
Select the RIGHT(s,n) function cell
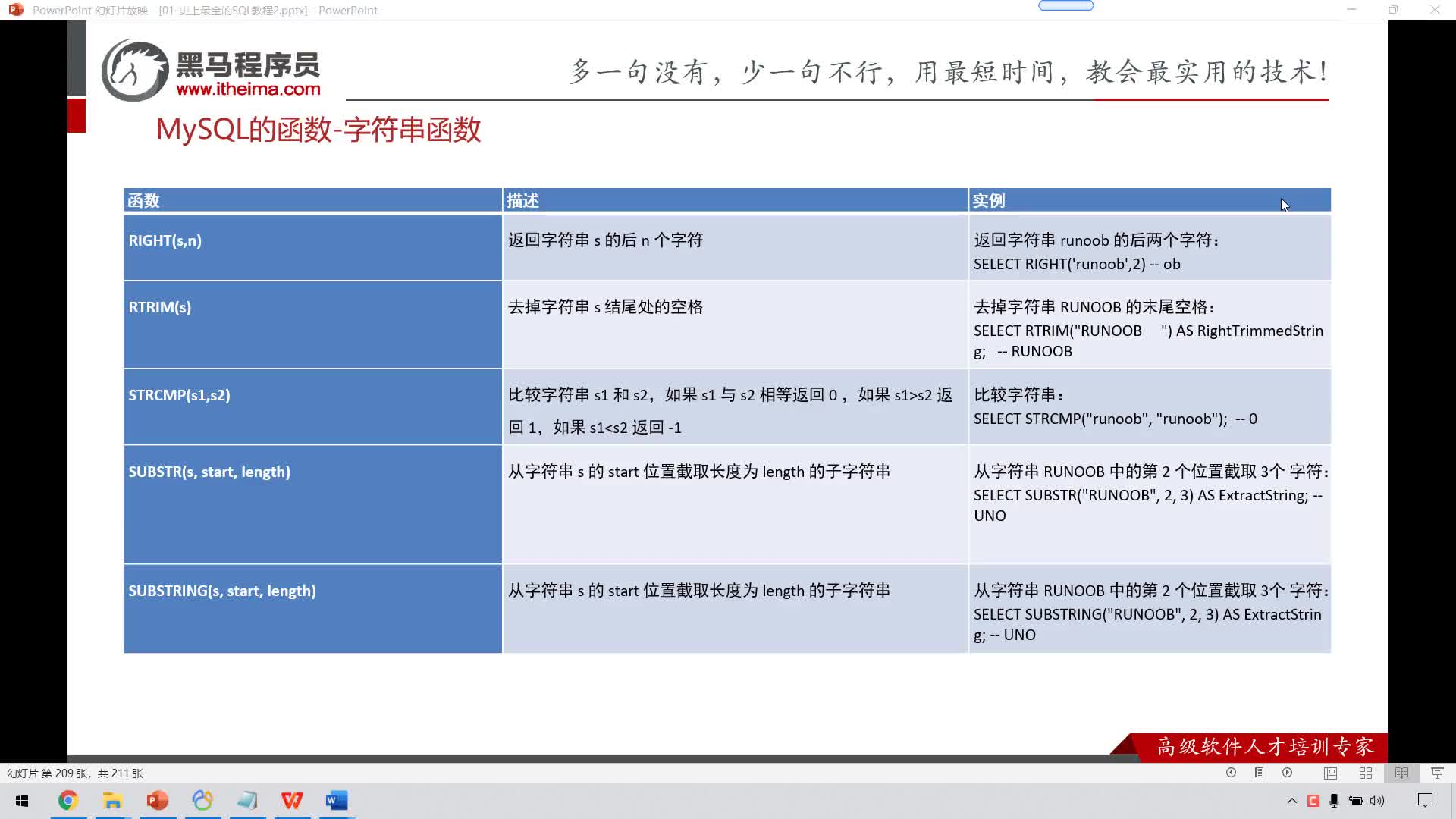[x=312, y=248]
